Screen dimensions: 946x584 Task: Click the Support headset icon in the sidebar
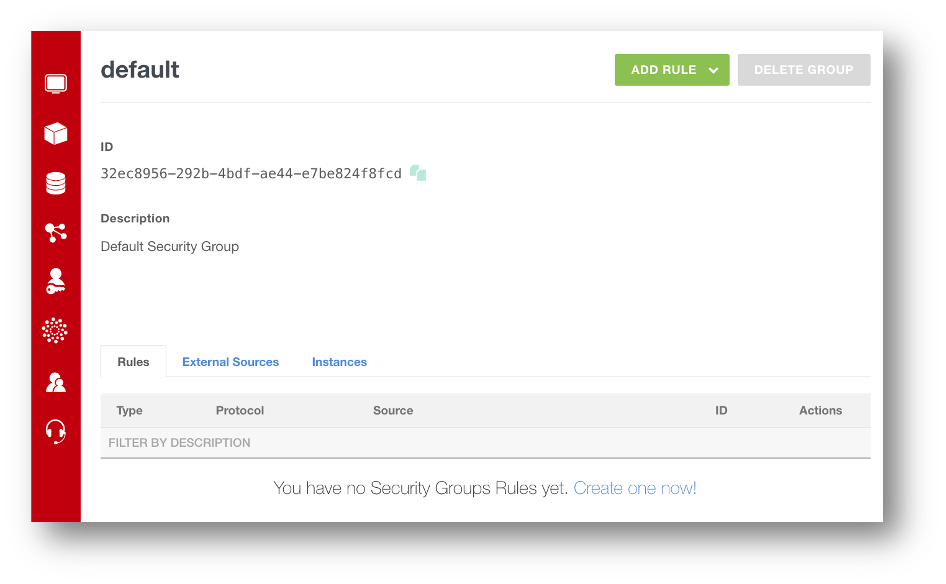click(56, 432)
